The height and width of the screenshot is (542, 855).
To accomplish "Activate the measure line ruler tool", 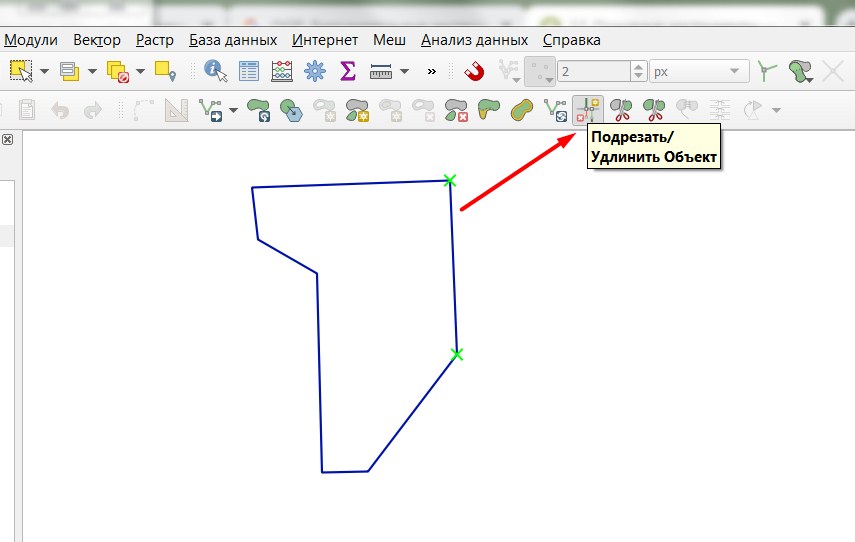I will coord(381,71).
